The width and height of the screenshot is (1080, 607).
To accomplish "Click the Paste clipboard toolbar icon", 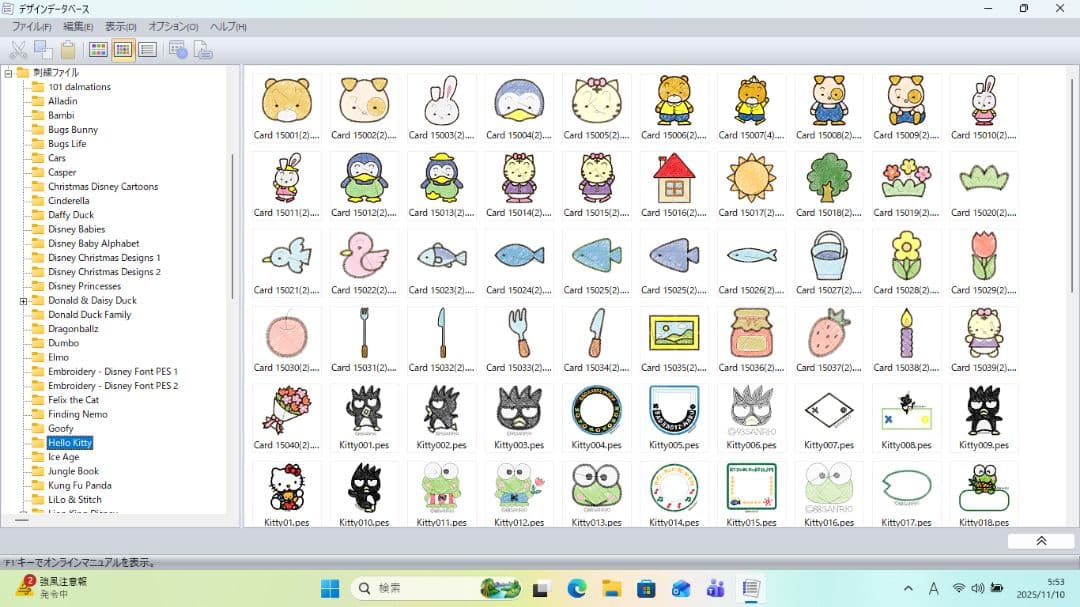I will (68, 50).
